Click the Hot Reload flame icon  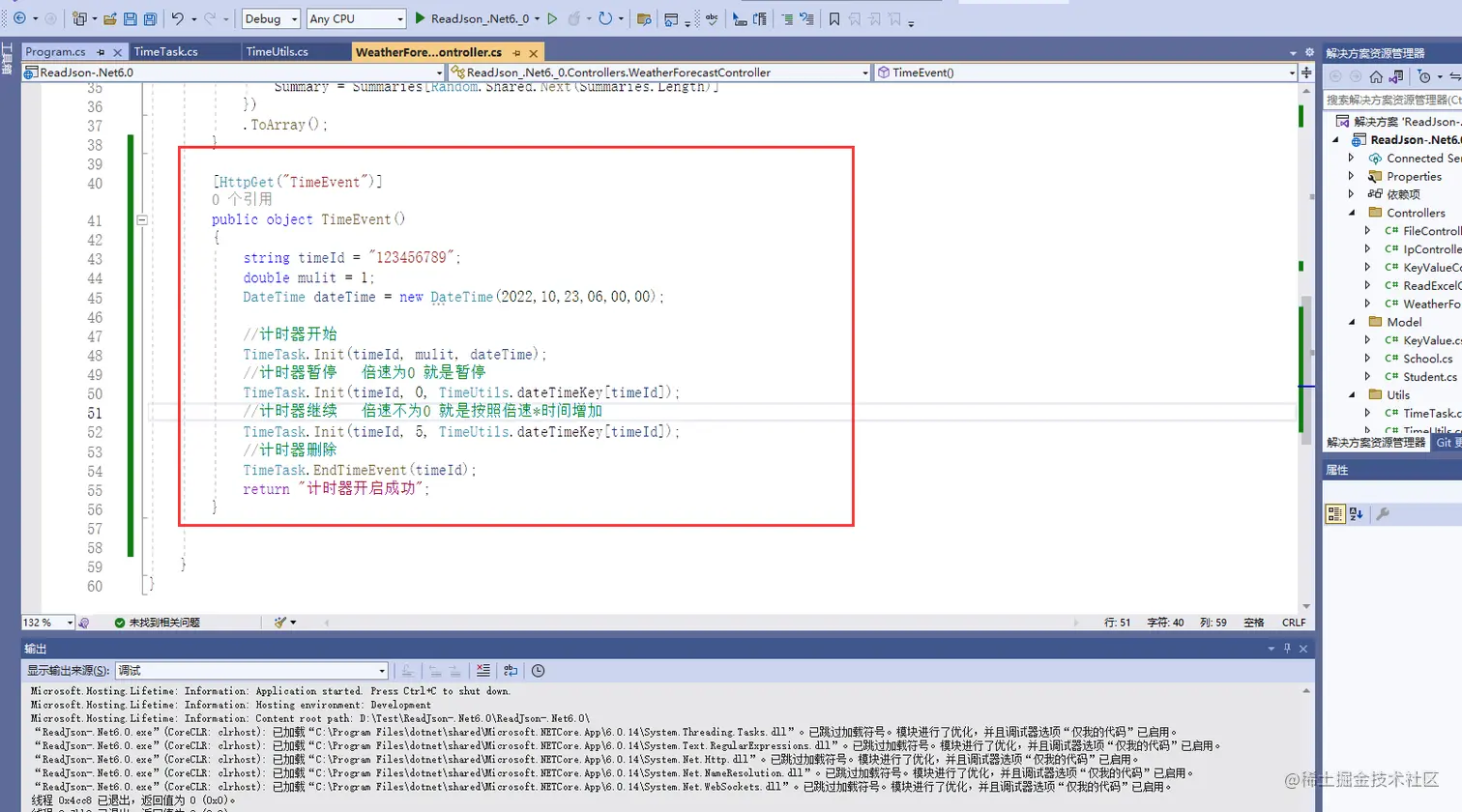point(574,18)
